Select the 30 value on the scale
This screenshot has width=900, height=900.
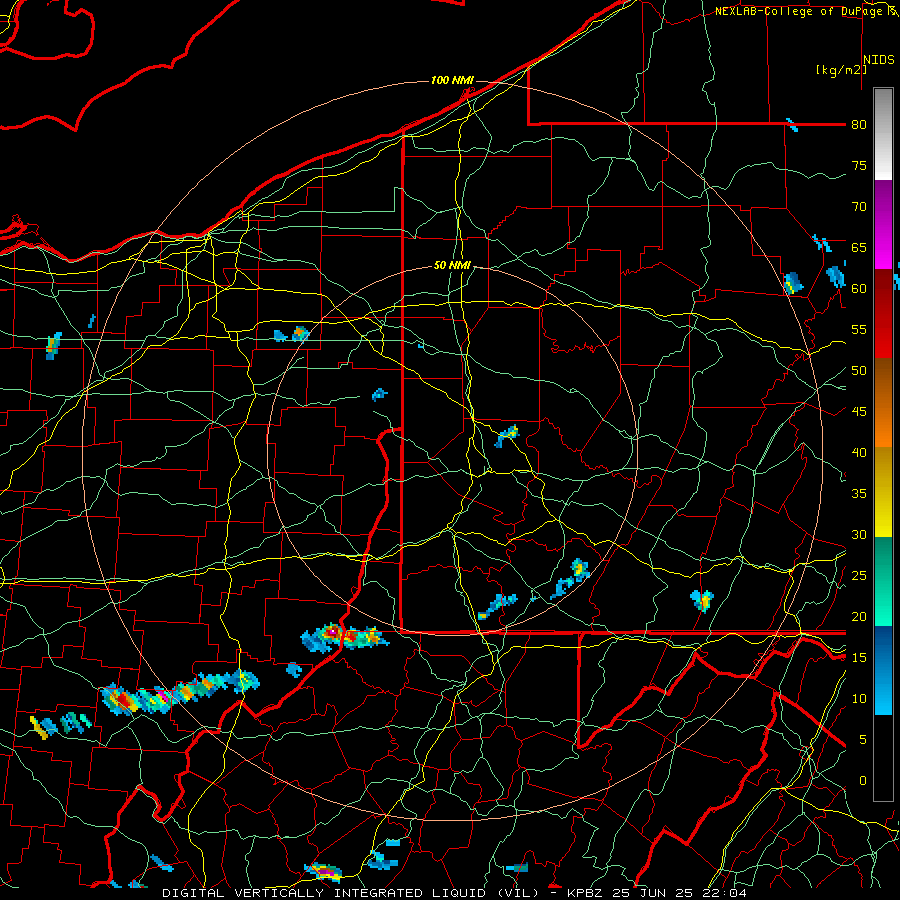tap(859, 534)
